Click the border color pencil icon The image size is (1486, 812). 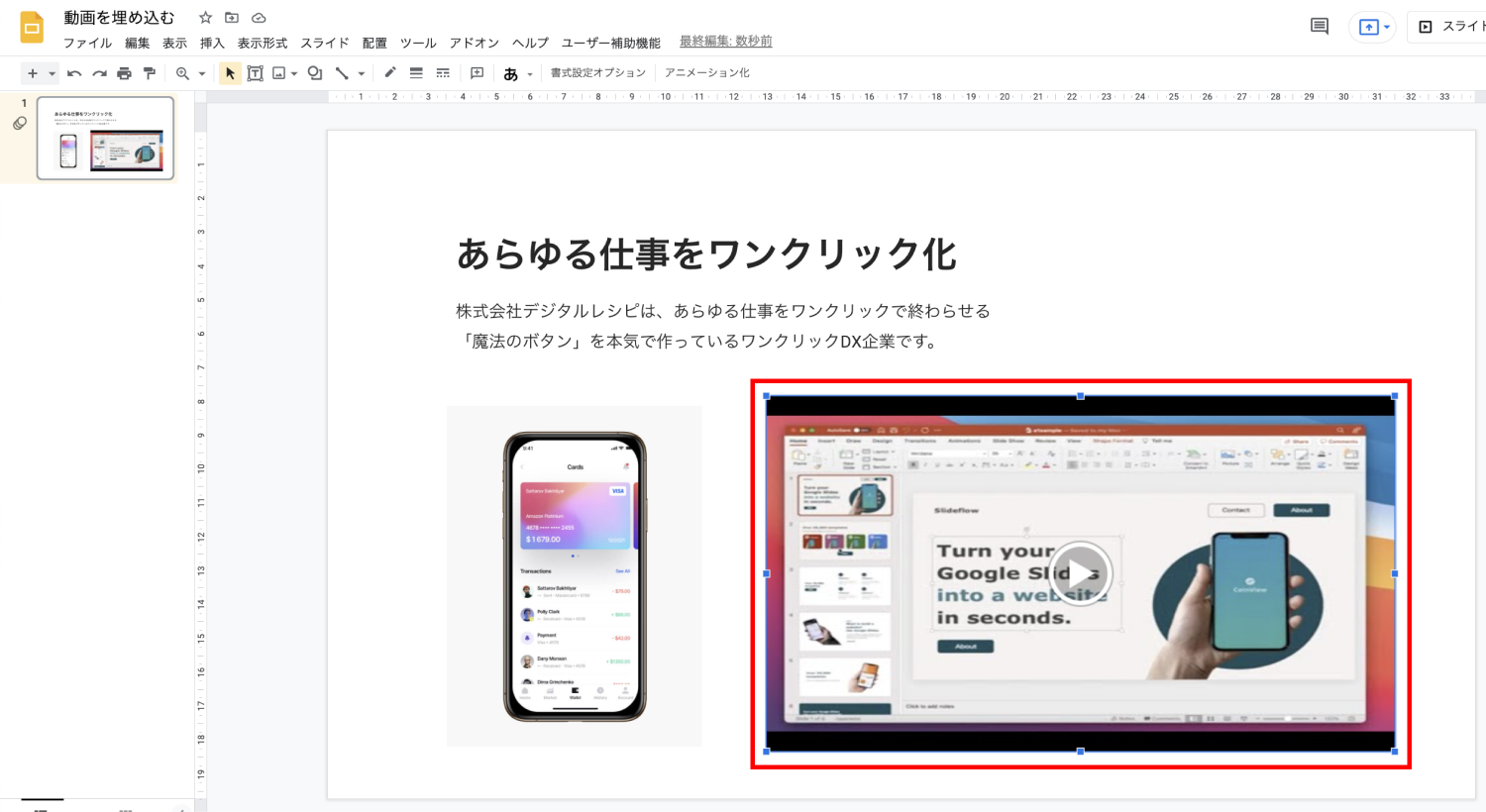click(x=390, y=72)
